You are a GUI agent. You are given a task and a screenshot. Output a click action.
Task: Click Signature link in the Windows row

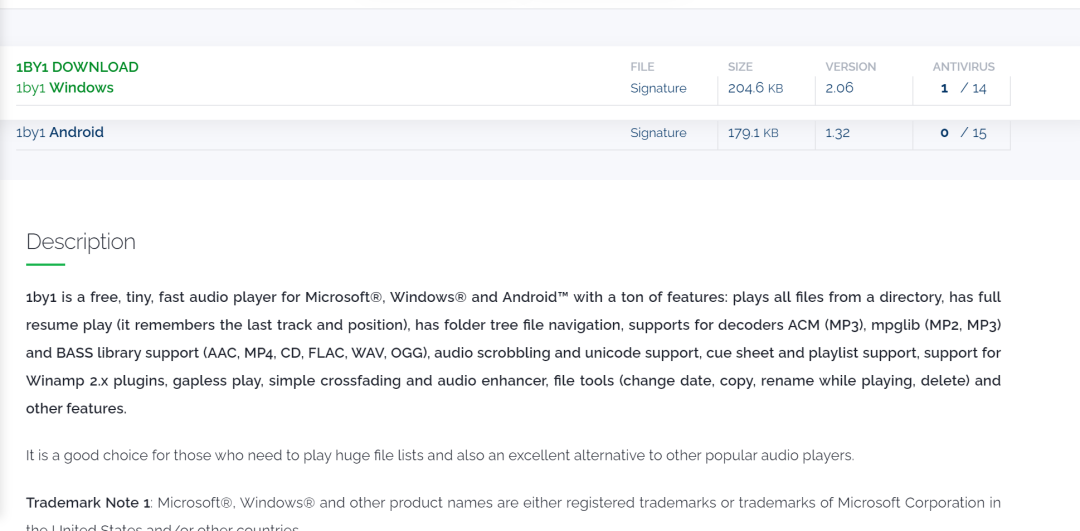pos(658,88)
